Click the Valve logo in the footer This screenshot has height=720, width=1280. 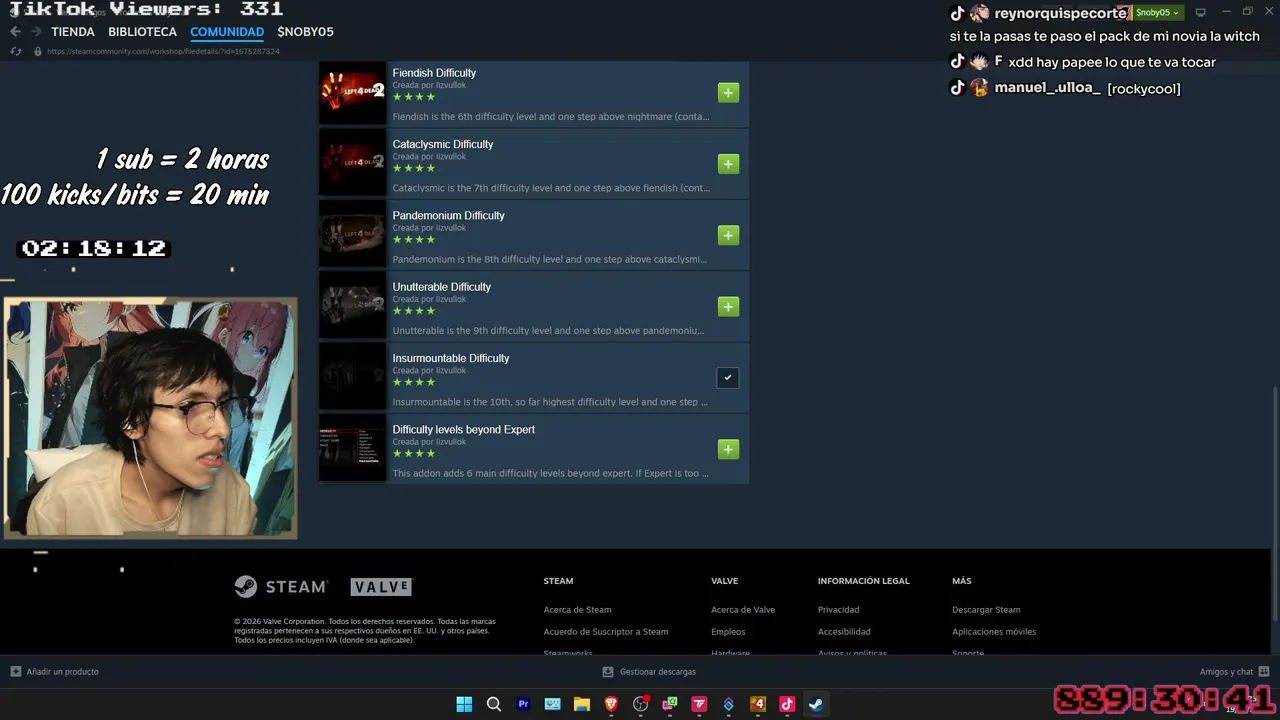click(381, 587)
